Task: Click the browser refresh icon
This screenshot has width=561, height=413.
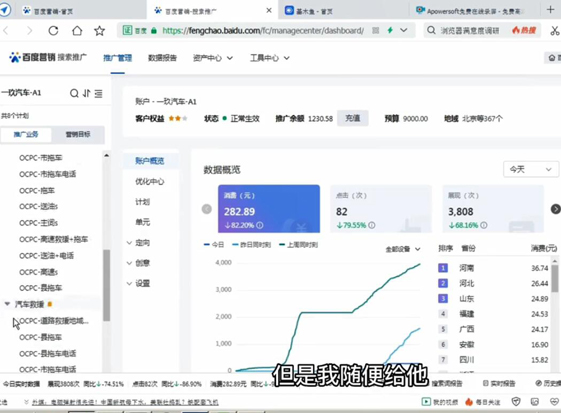Action: (x=53, y=31)
